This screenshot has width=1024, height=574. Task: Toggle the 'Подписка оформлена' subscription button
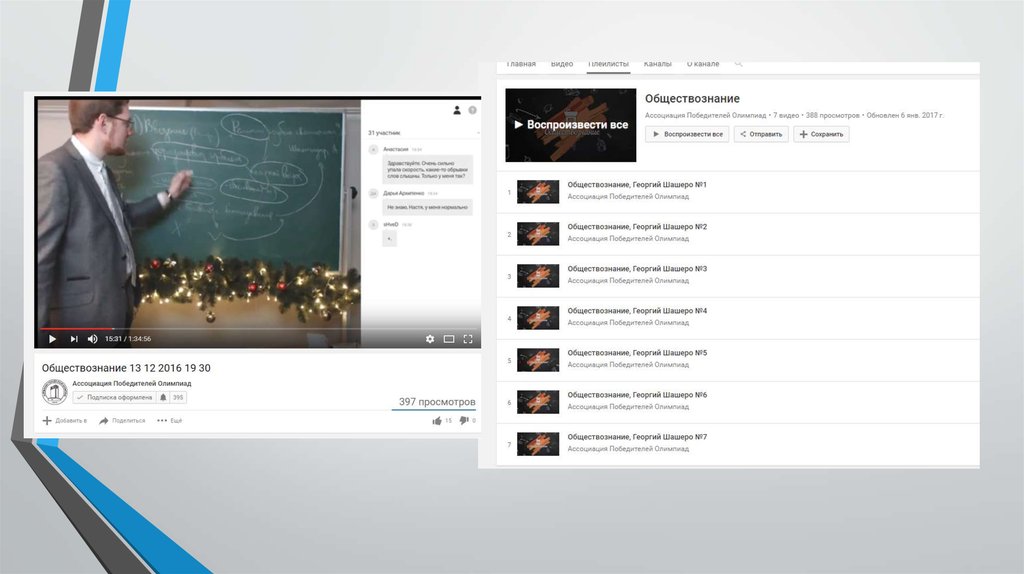(x=114, y=398)
